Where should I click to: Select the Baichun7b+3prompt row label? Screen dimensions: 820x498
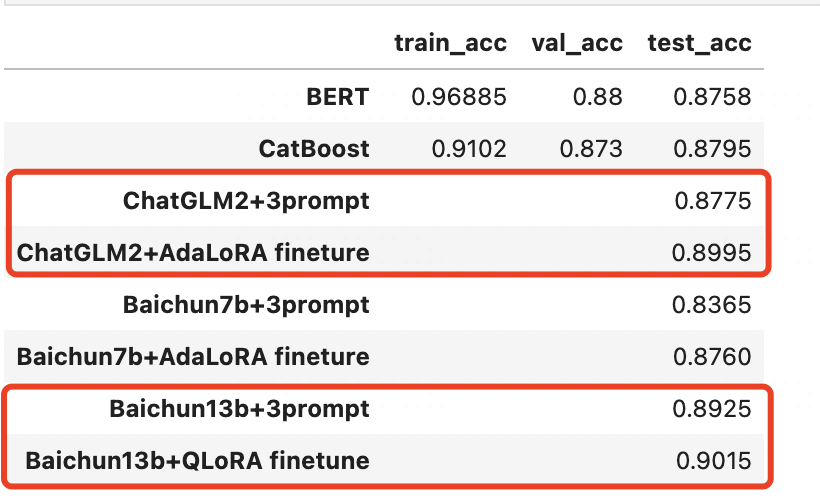pyautogui.click(x=246, y=304)
